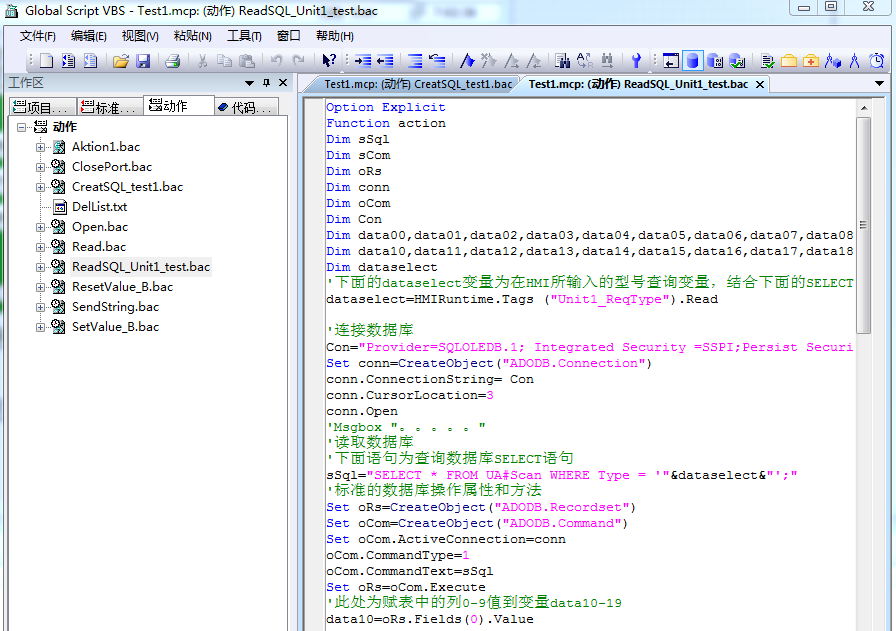Close the 工作区 workspace panel
Screen dimensions: 896x631
tap(283, 83)
